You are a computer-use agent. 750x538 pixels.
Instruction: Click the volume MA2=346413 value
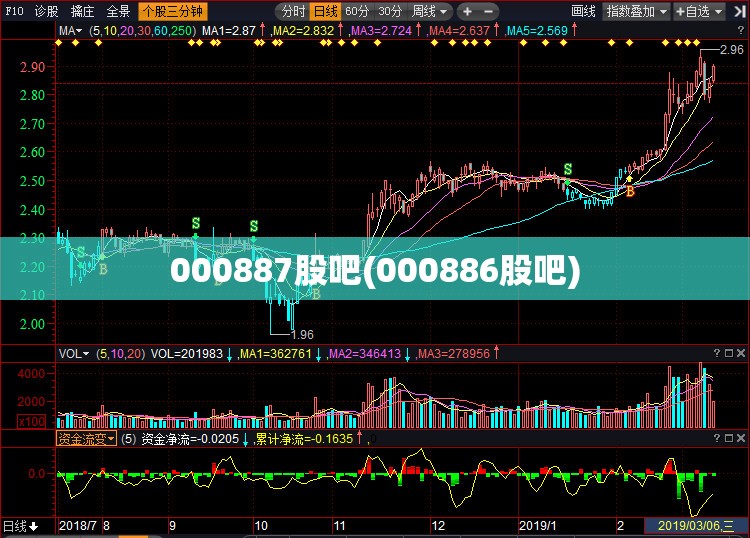click(365, 354)
